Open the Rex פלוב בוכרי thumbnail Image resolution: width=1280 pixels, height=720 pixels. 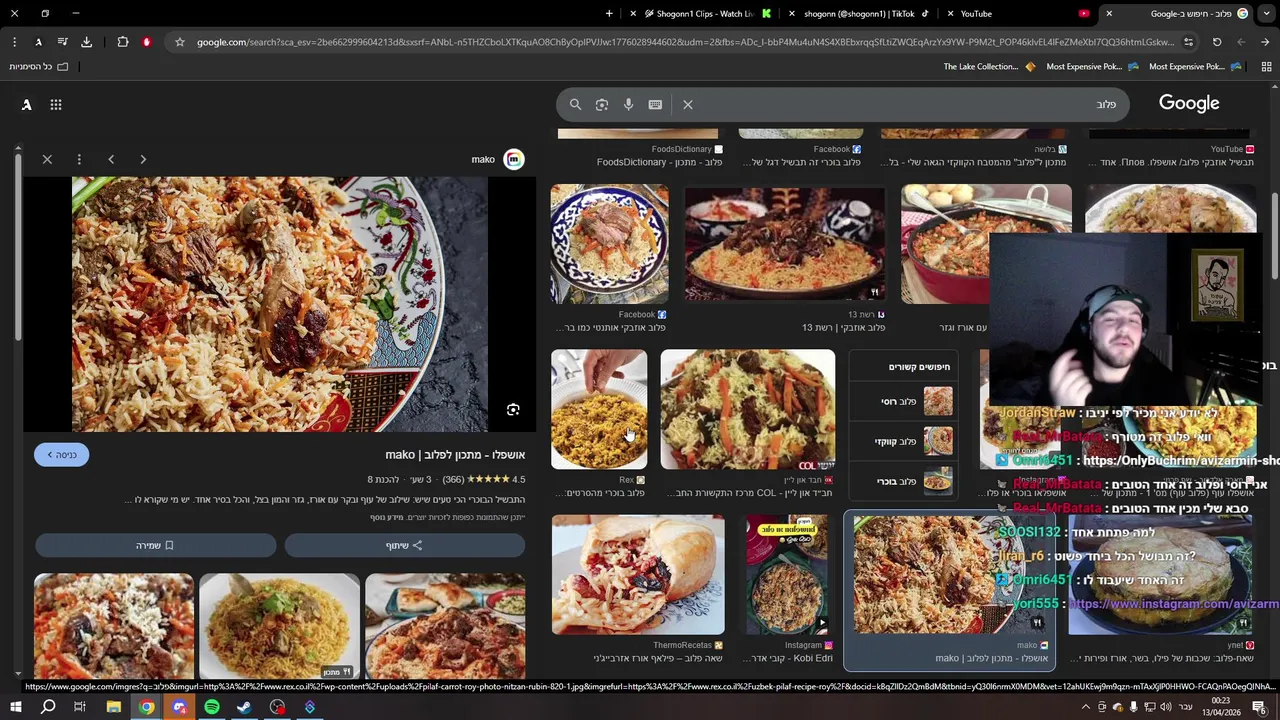(599, 409)
